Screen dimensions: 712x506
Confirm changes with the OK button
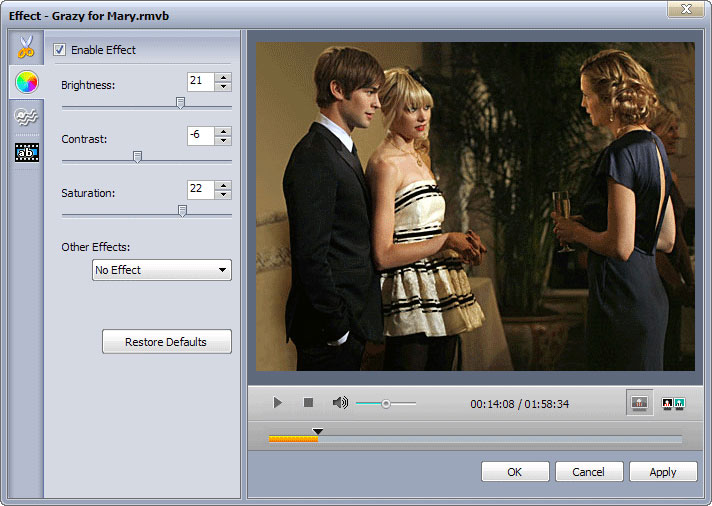(x=514, y=472)
